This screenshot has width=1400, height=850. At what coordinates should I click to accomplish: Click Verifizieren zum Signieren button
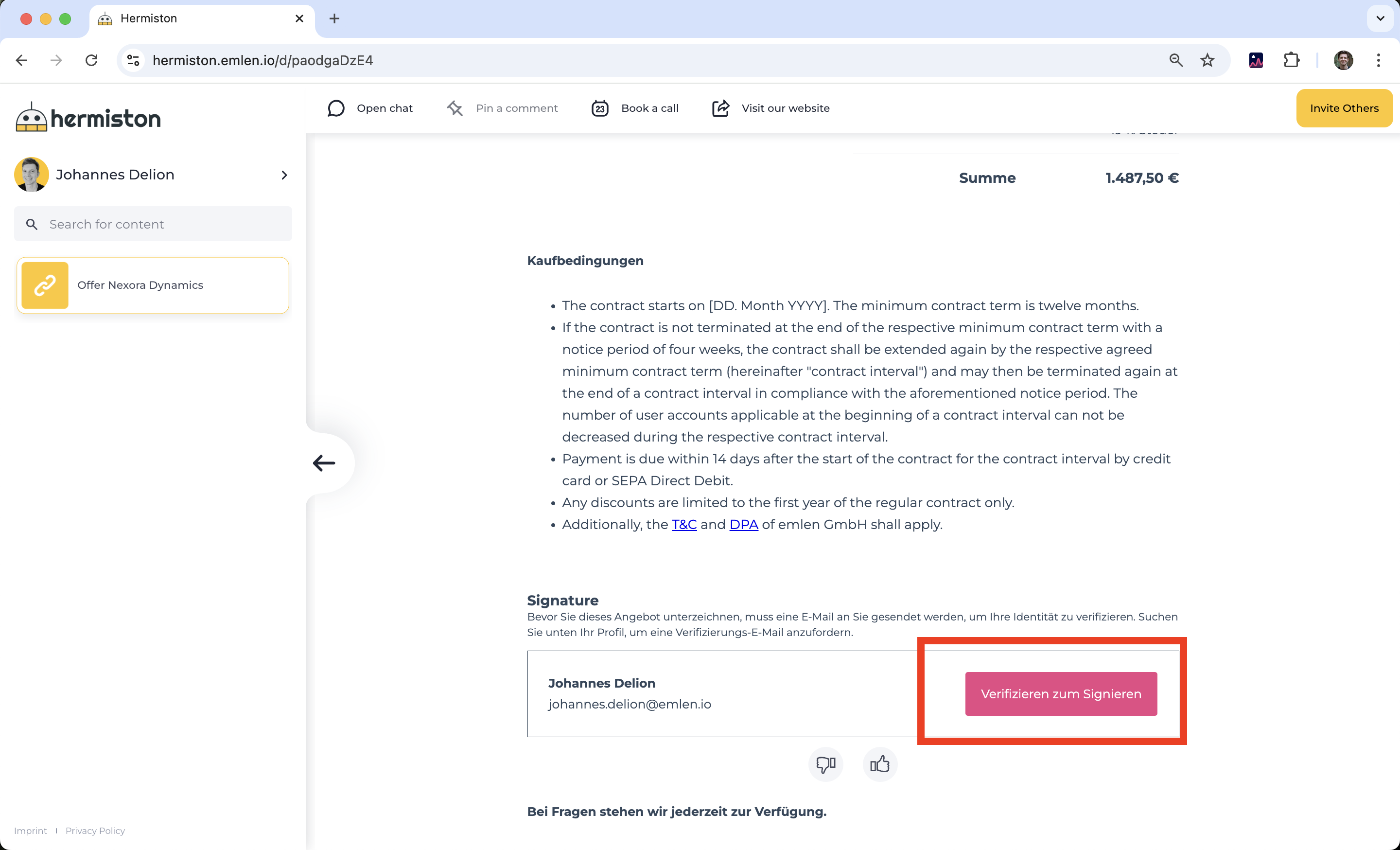(1061, 694)
